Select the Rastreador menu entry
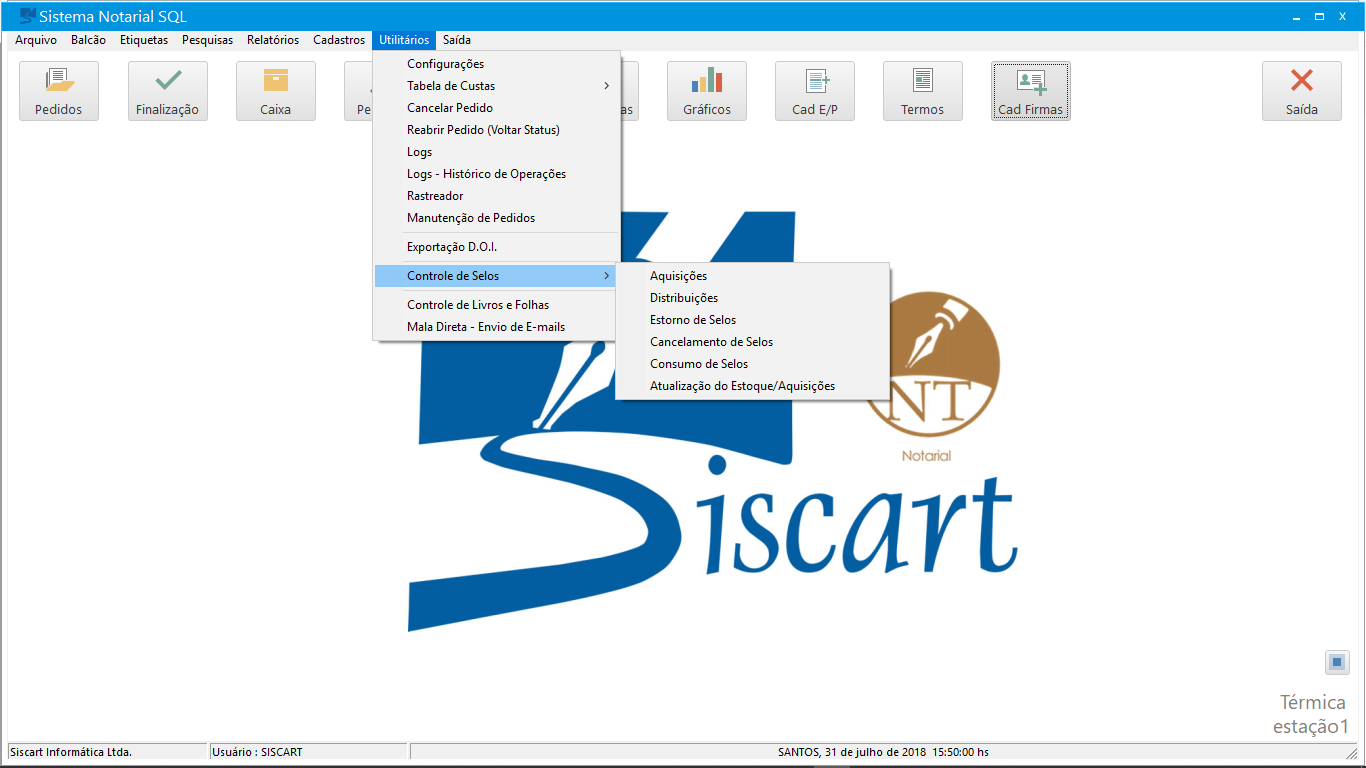The image size is (1366, 768). (497, 196)
